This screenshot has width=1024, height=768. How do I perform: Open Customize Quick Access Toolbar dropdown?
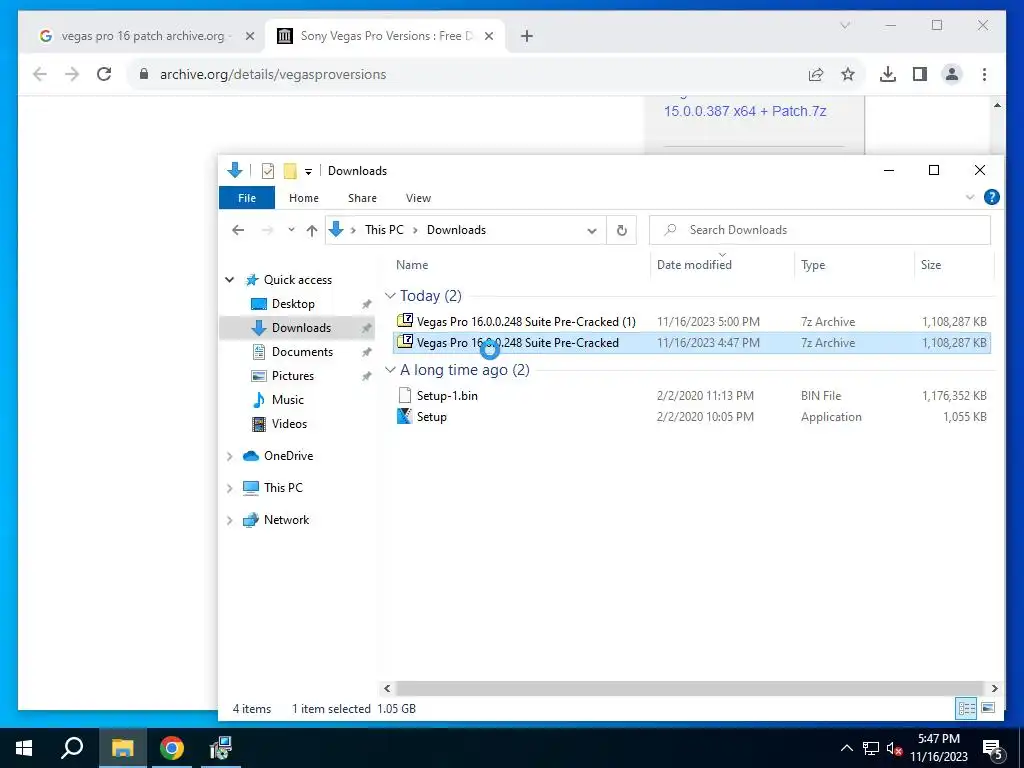[x=308, y=172]
